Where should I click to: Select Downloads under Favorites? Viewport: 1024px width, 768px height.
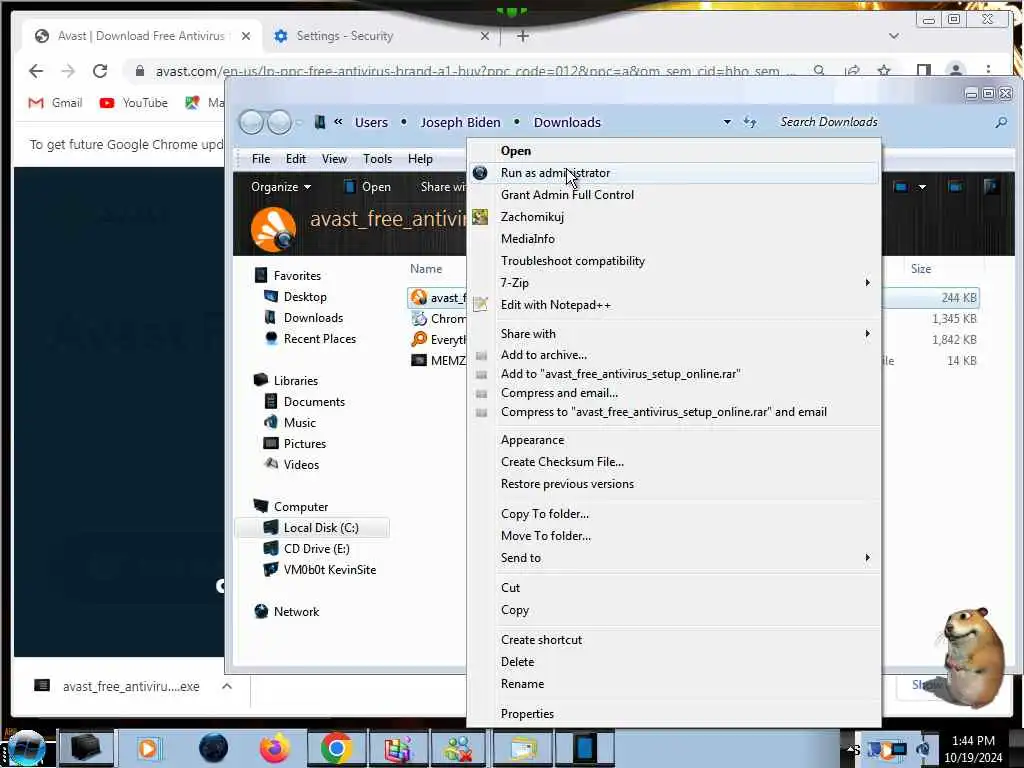tap(313, 317)
